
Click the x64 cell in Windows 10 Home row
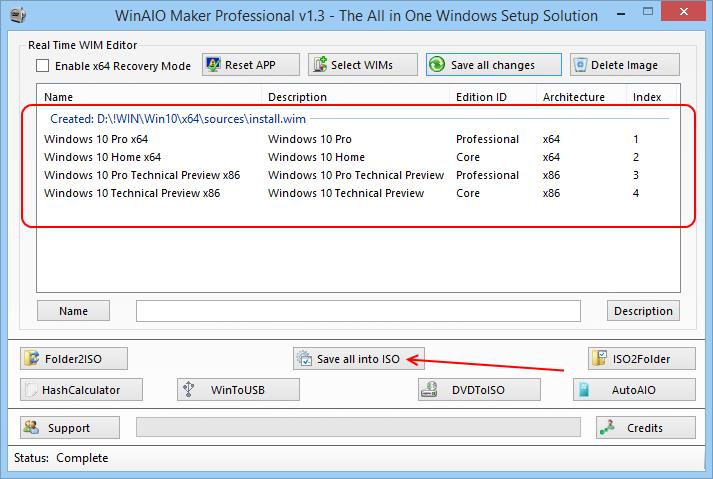click(x=551, y=157)
